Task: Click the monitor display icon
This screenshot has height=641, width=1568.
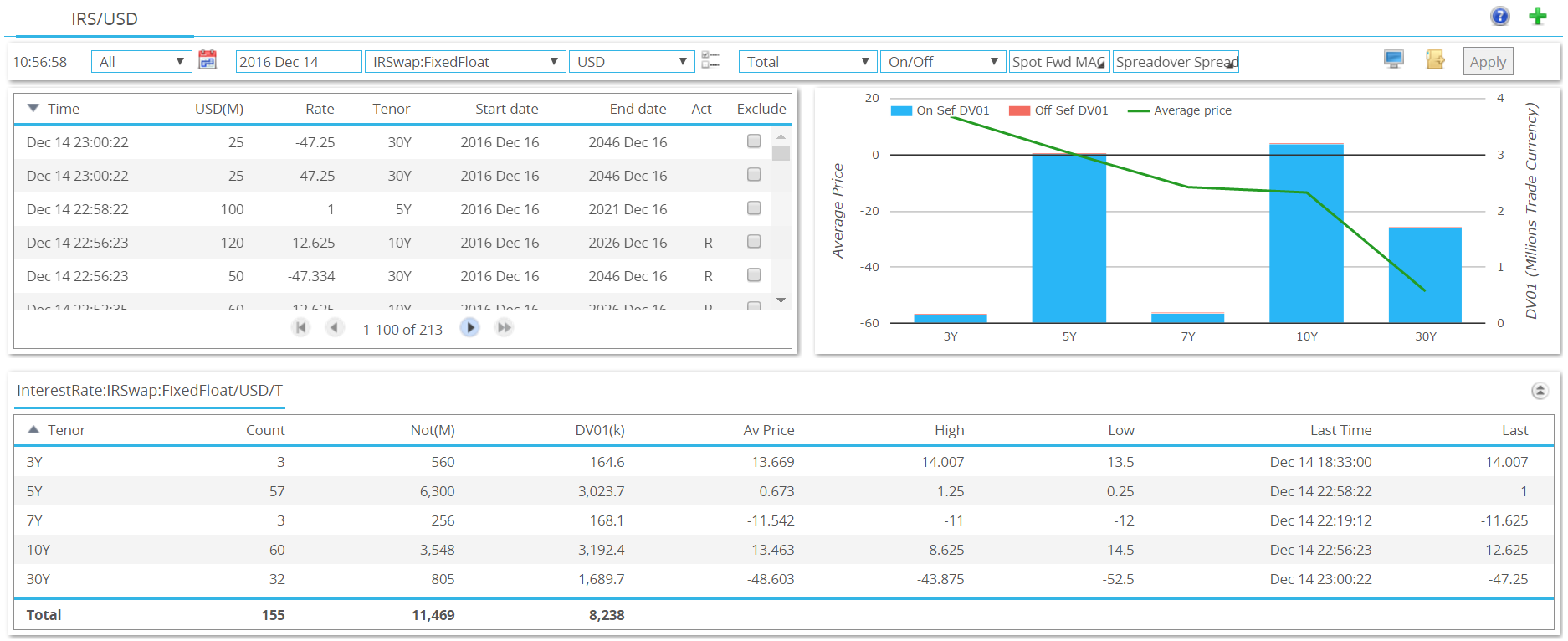Action: [1394, 59]
